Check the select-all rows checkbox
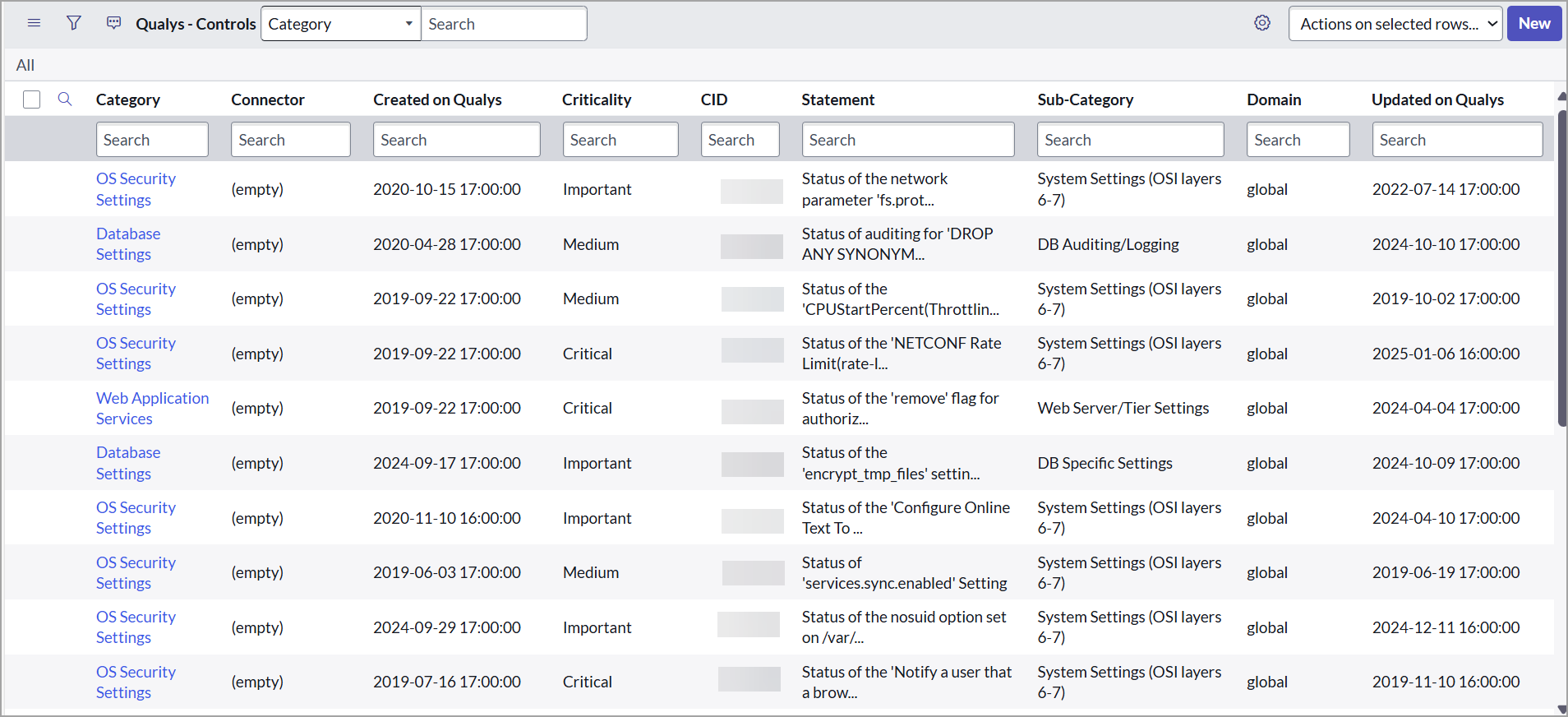The width and height of the screenshot is (1568, 717). (32, 99)
